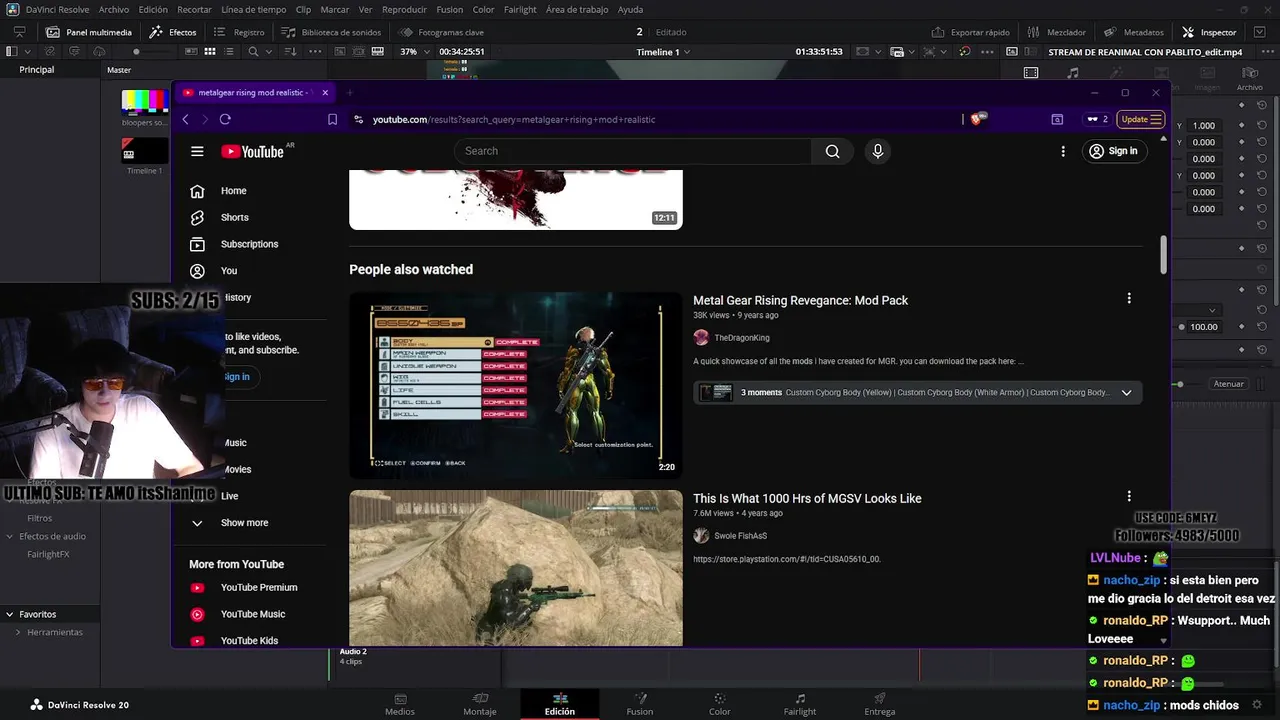
Task: Open the viewer zoom 37% dropdown
Action: point(413,51)
